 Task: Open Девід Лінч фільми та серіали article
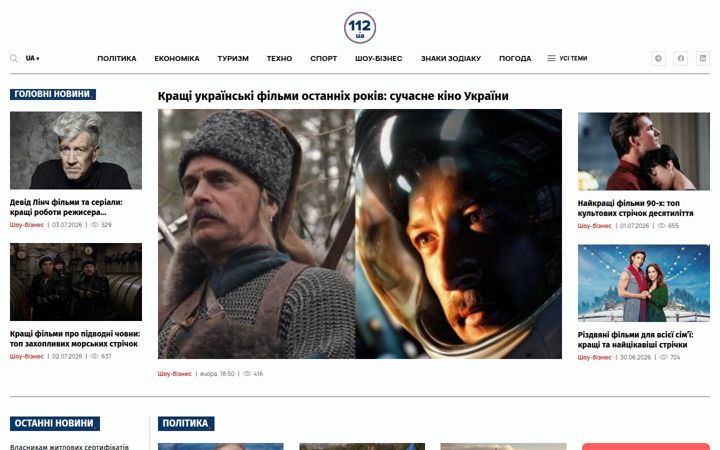66,207
